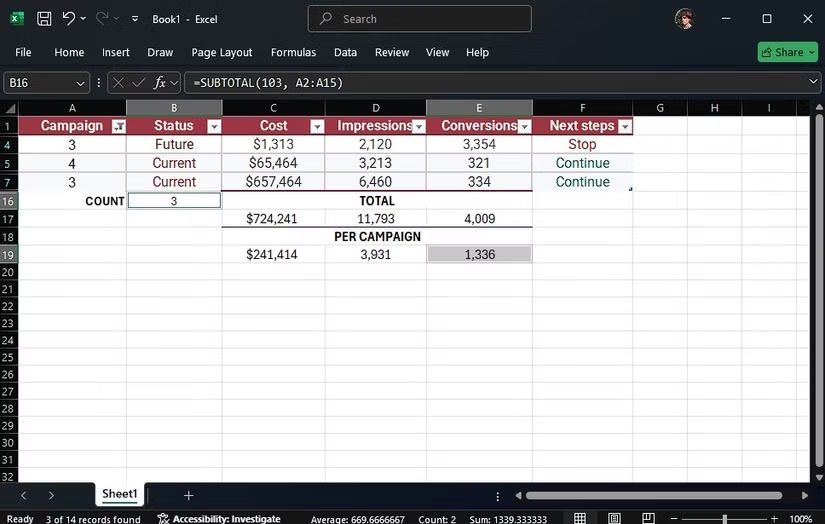
Task: Click the Save icon in title bar
Action: pos(44,19)
